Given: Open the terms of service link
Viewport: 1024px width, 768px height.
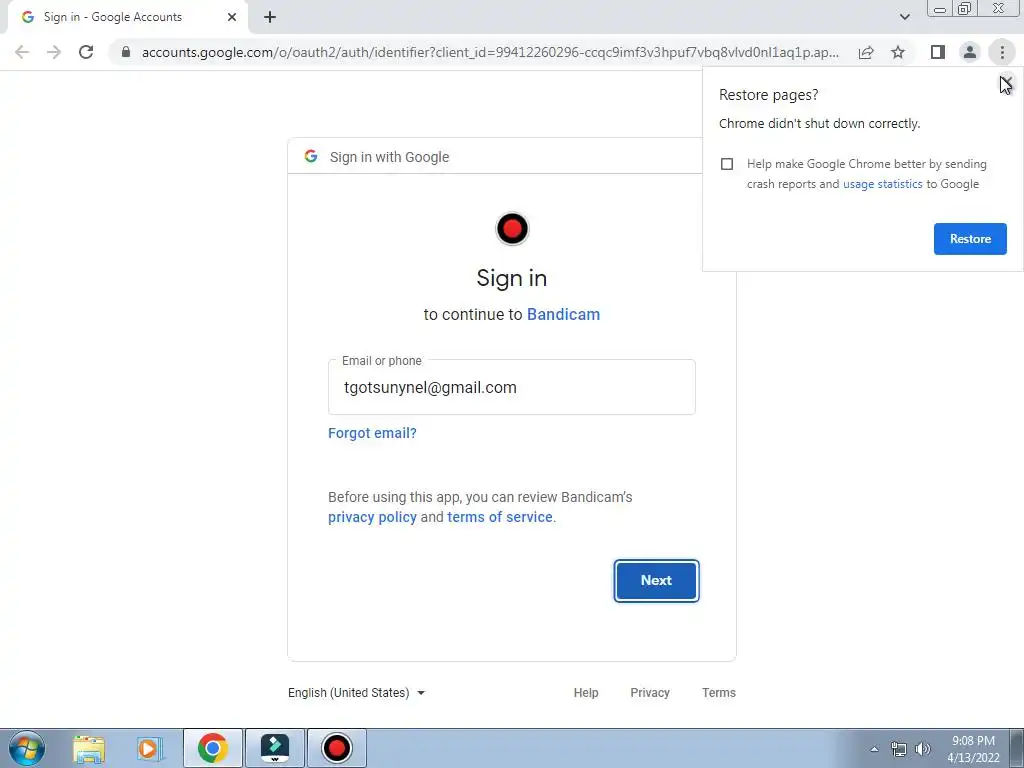Looking at the screenshot, I should [500, 517].
